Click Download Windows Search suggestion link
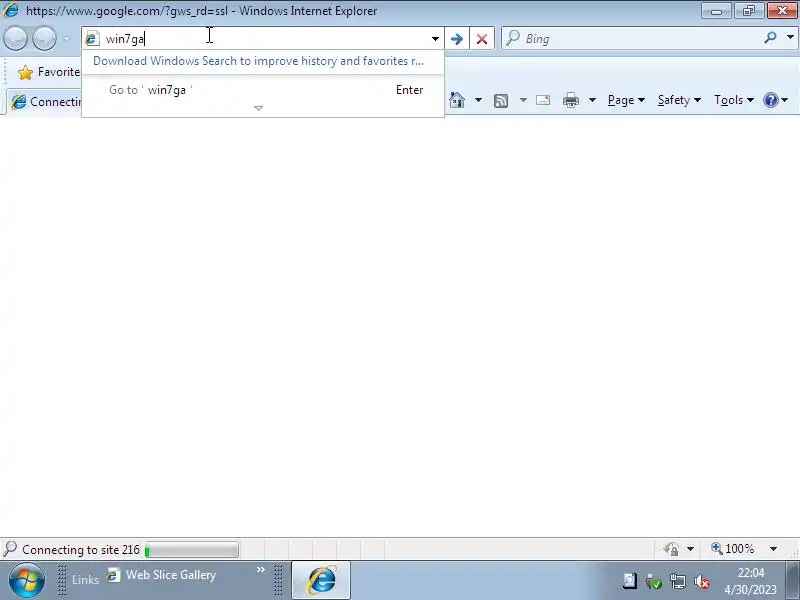800x600 pixels. coord(258,61)
